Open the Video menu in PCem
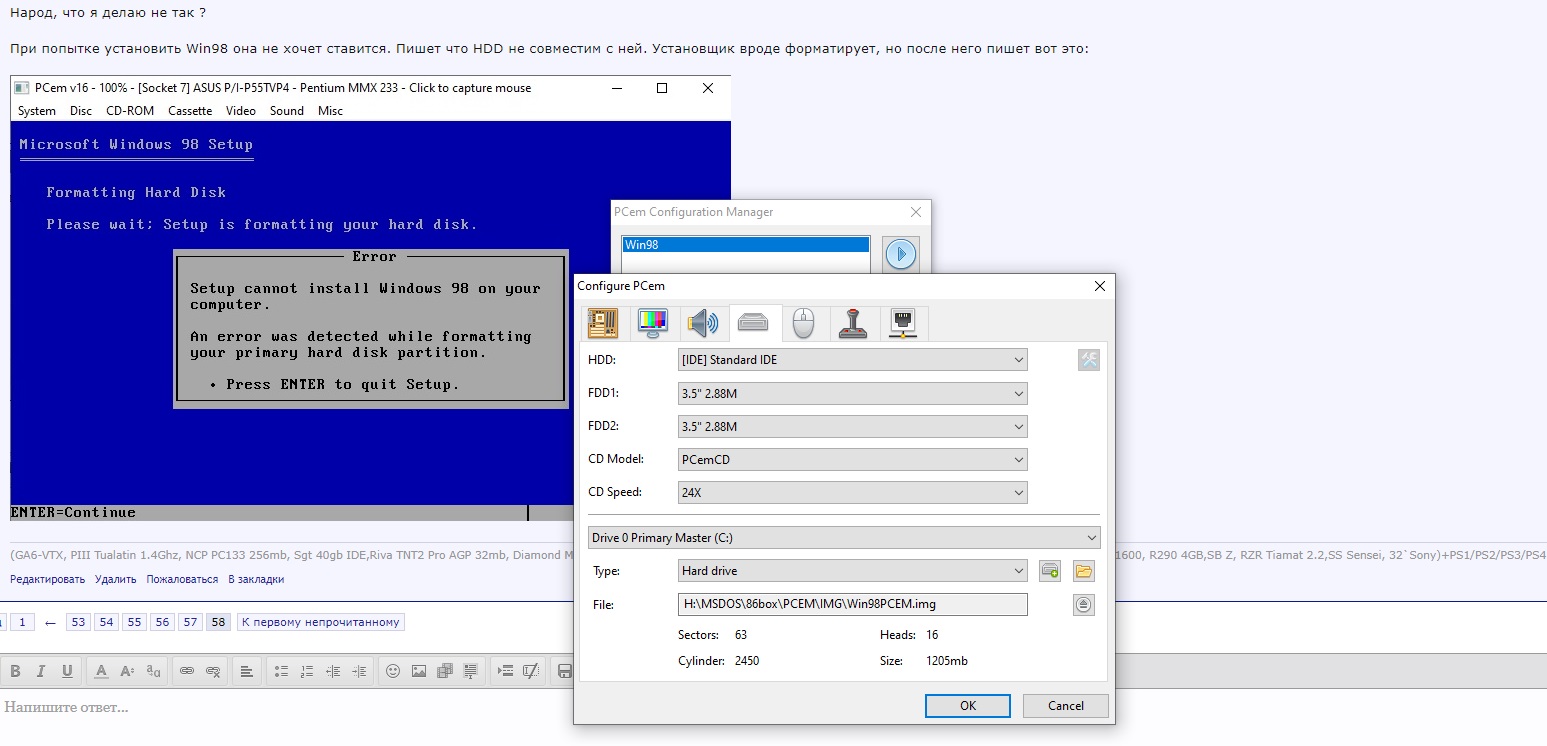Screen dimensions: 1547x746 (x=241, y=111)
